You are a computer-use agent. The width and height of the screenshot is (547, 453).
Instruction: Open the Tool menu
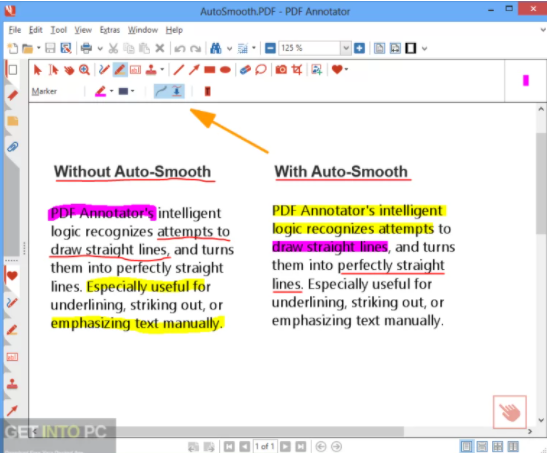(x=58, y=30)
